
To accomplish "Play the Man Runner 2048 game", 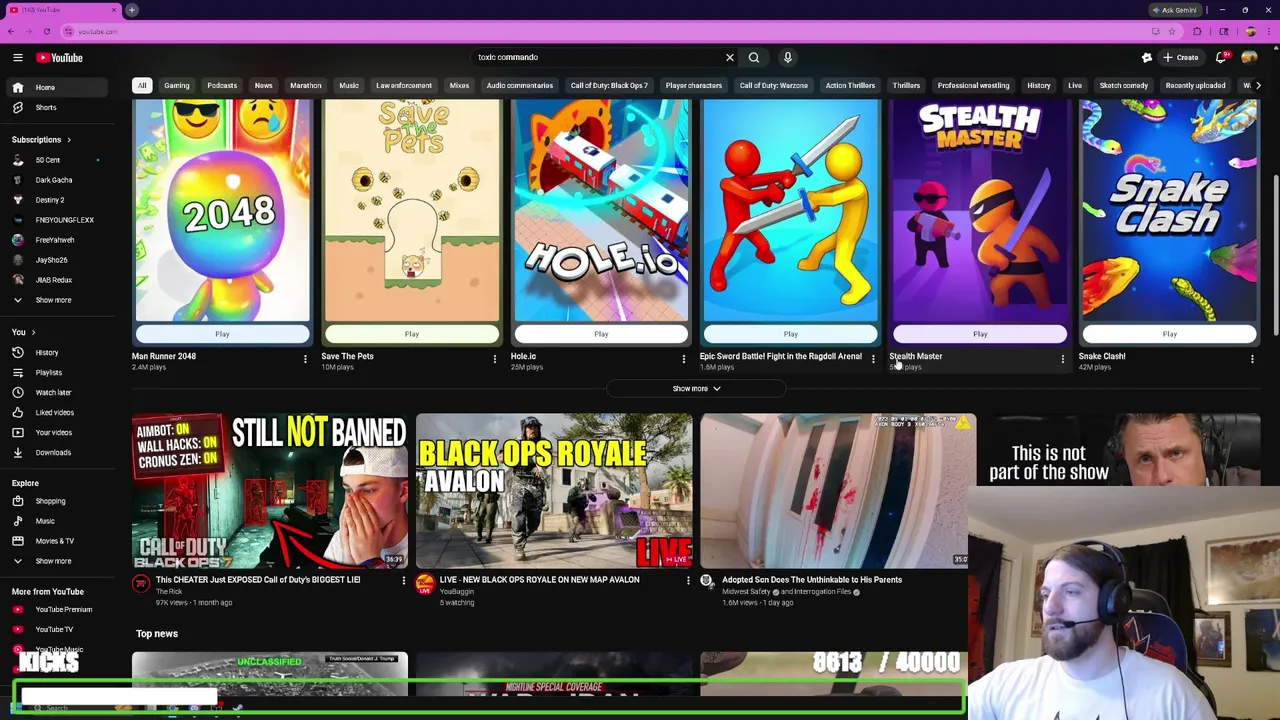I will (x=222, y=334).
